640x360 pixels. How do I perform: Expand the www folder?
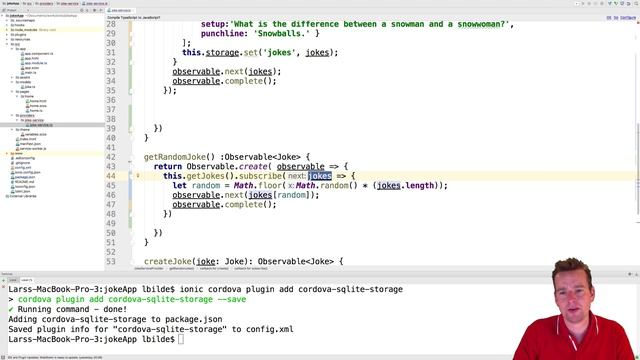(7, 153)
